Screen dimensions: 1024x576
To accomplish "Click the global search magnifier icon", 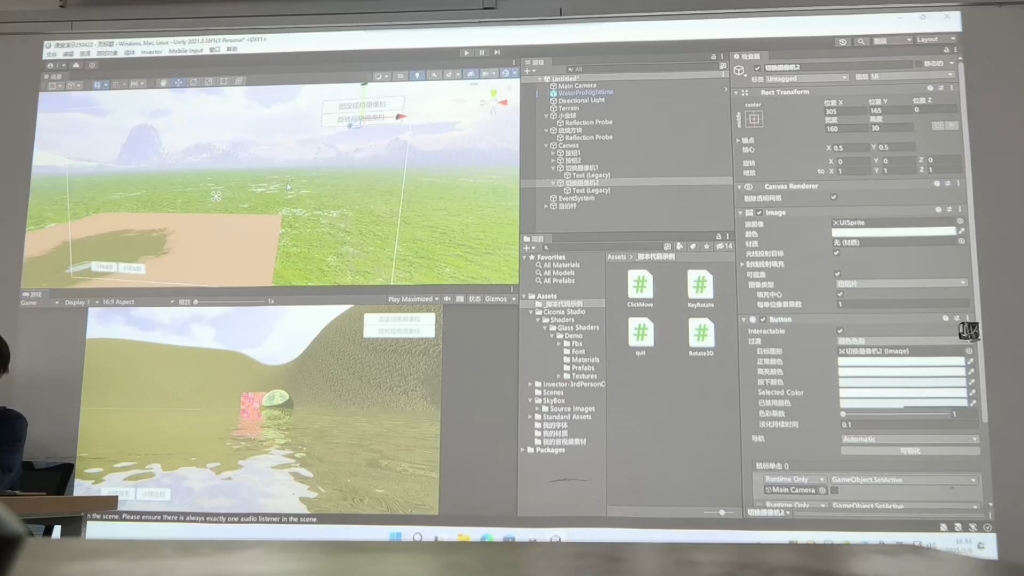I will click(x=861, y=41).
